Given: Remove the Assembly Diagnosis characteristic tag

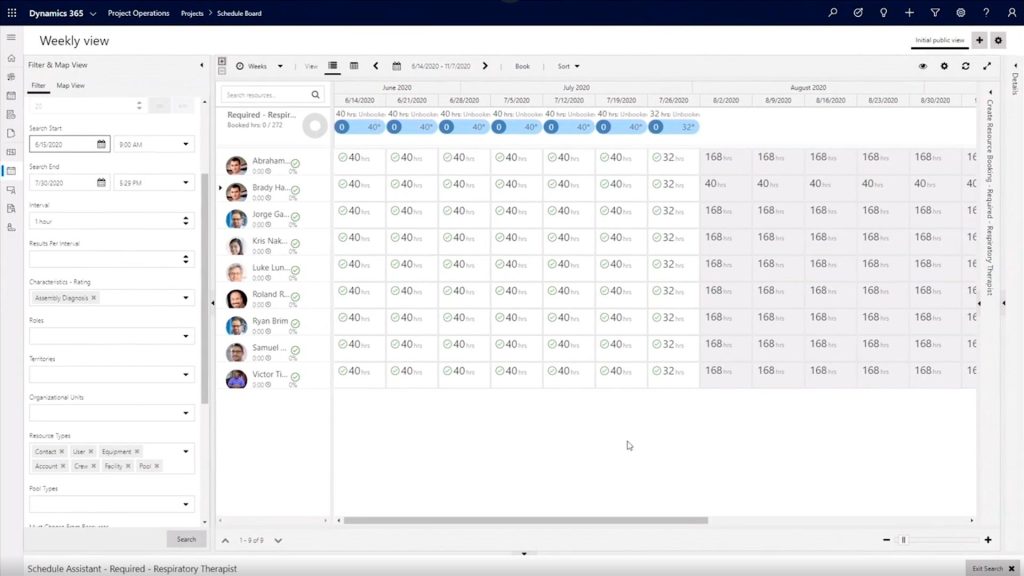Looking at the screenshot, I should pyautogui.click(x=94, y=298).
